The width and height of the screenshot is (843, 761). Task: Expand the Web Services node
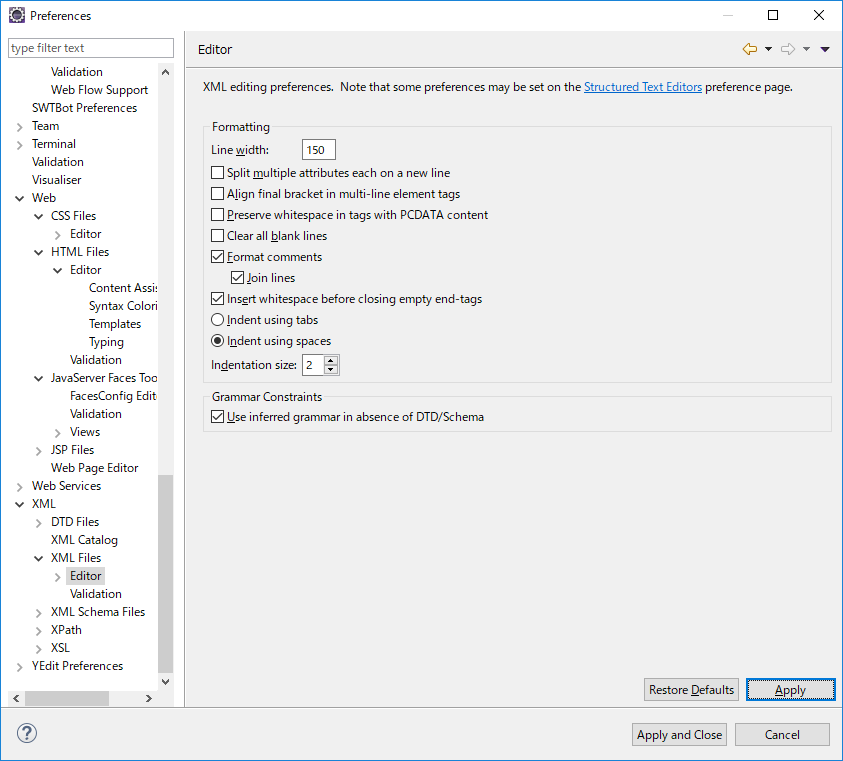click(x=20, y=487)
